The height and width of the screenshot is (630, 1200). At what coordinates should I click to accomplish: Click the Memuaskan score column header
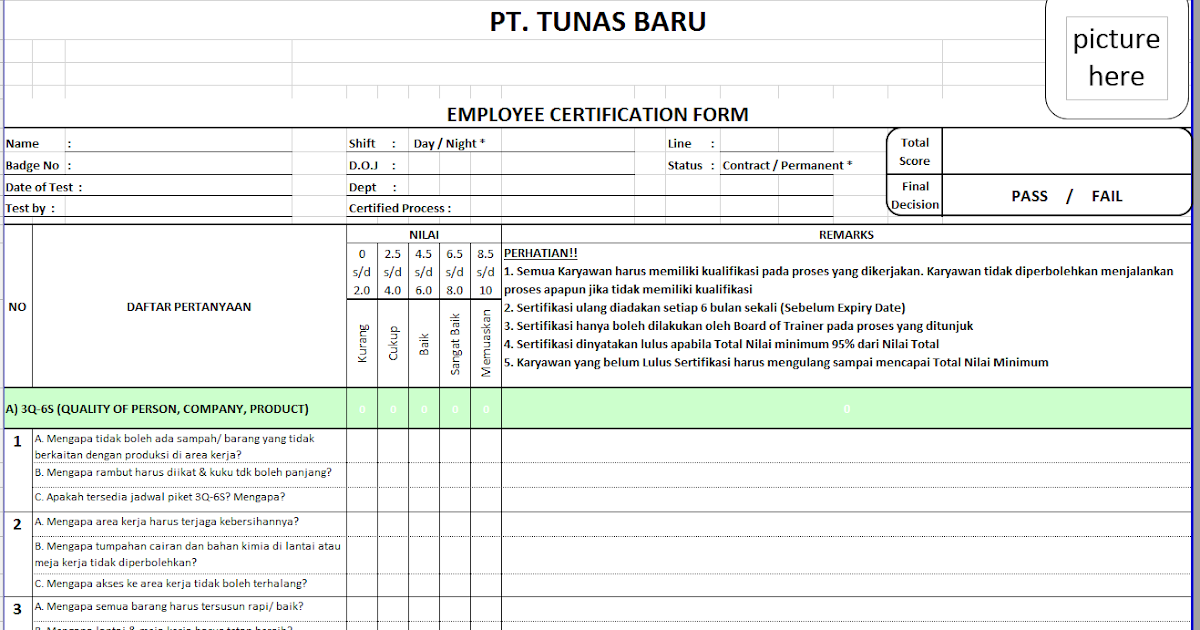coord(486,345)
